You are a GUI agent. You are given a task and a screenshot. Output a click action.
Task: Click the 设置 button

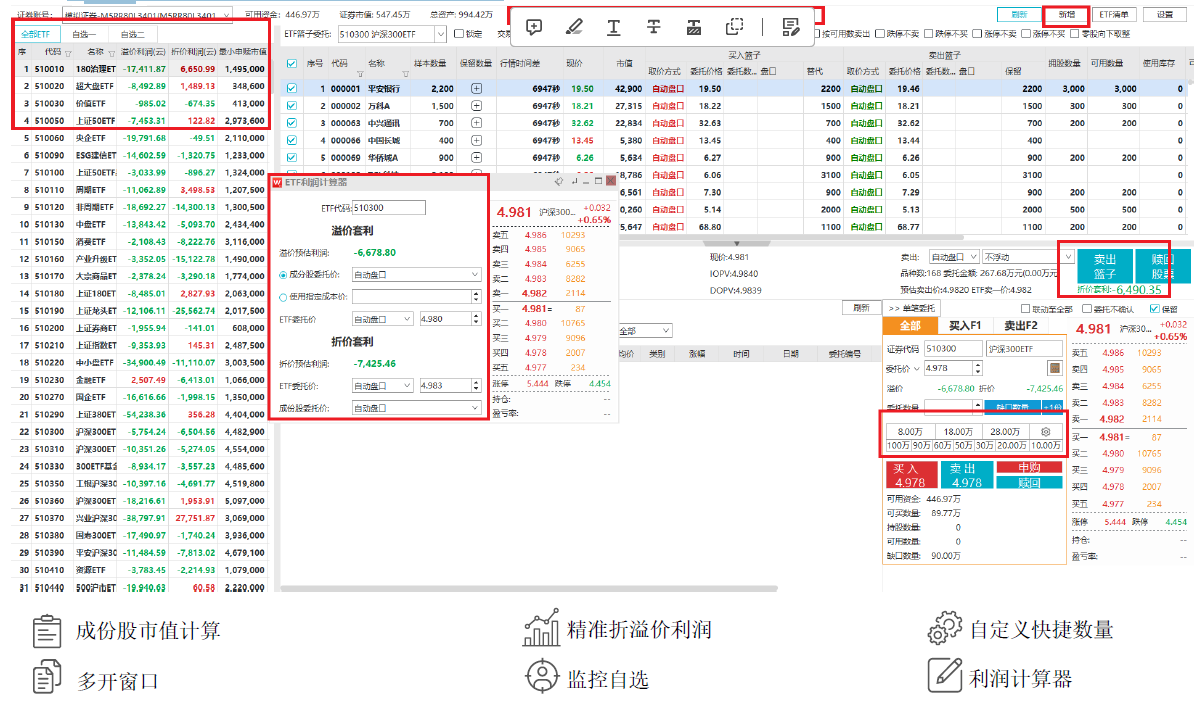point(1164,14)
